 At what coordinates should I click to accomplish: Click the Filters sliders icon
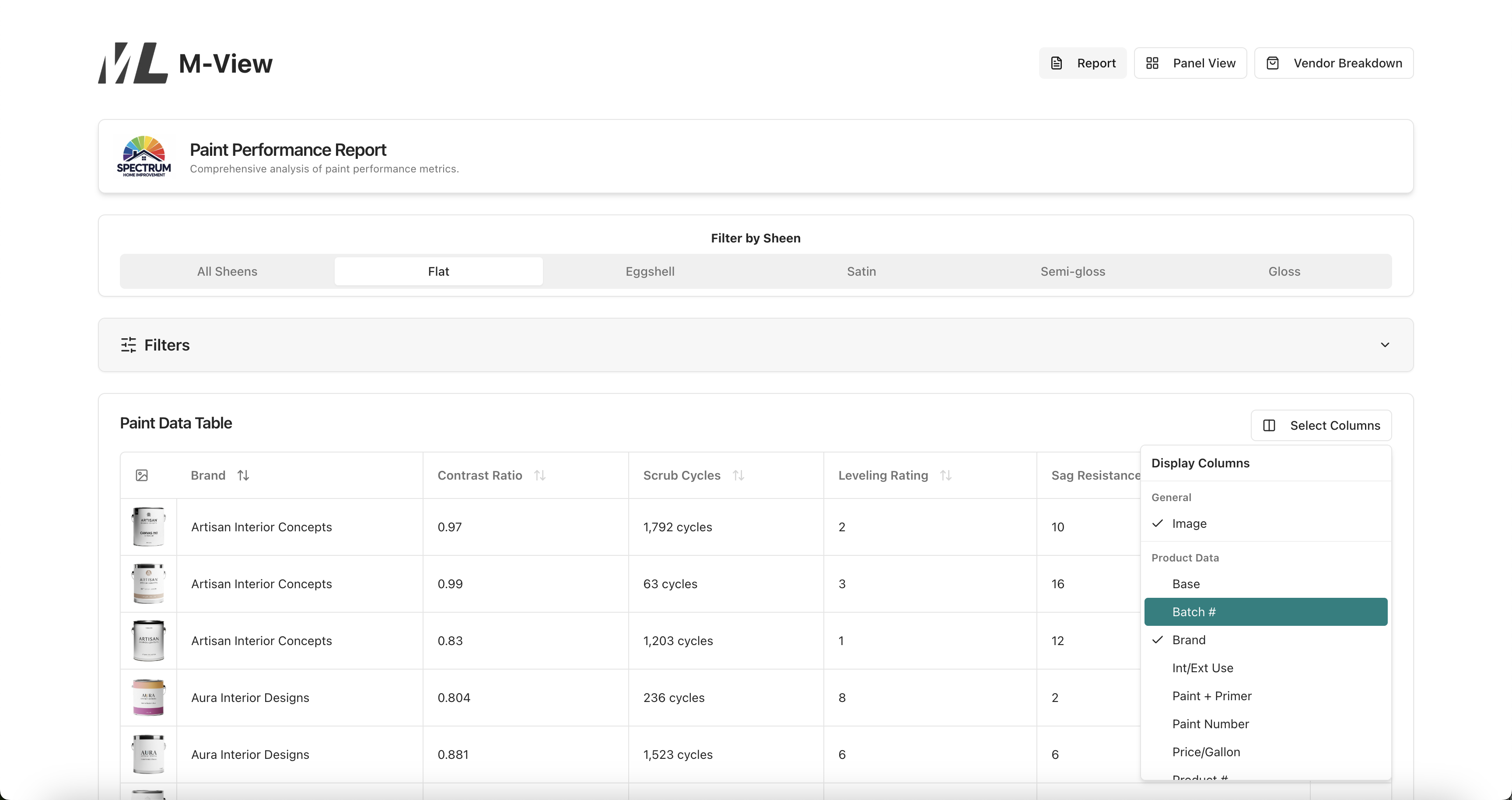tap(129, 344)
